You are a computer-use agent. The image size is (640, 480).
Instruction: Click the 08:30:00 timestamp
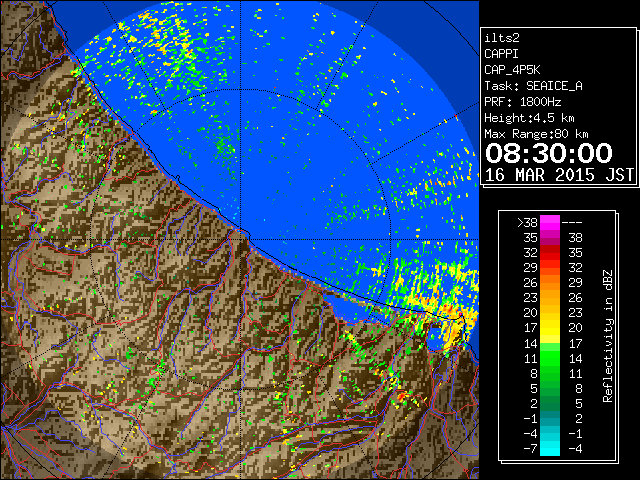click(x=549, y=153)
